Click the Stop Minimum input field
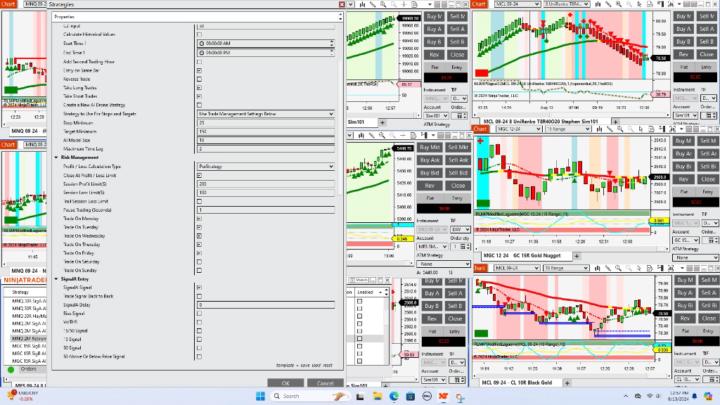This screenshot has width=720, height=405. [x=266, y=123]
